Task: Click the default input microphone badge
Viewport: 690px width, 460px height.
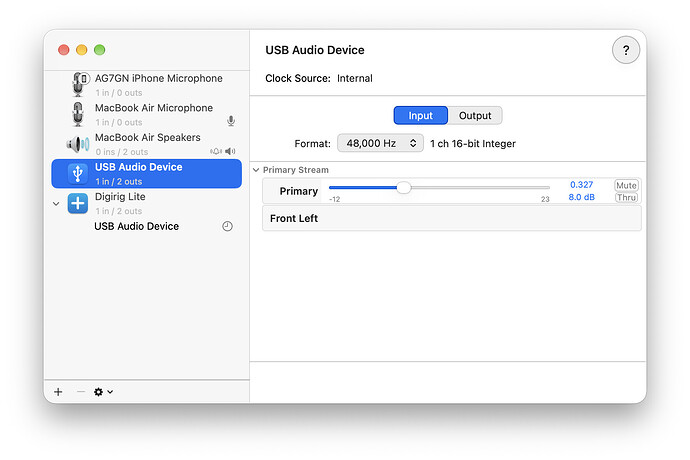Action: coord(231,121)
